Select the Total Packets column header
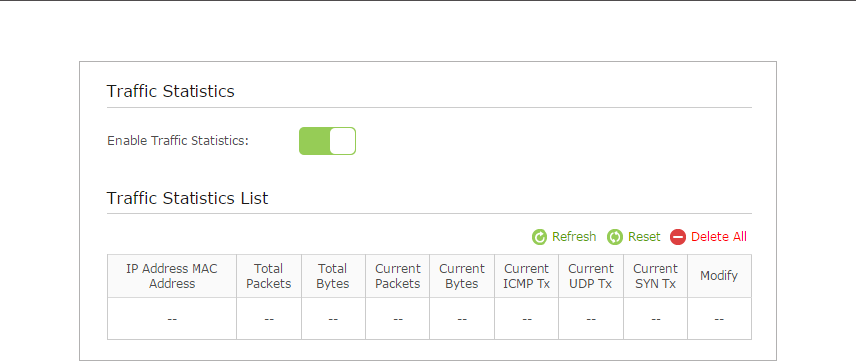This screenshot has height=361, width=856. click(269, 276)
